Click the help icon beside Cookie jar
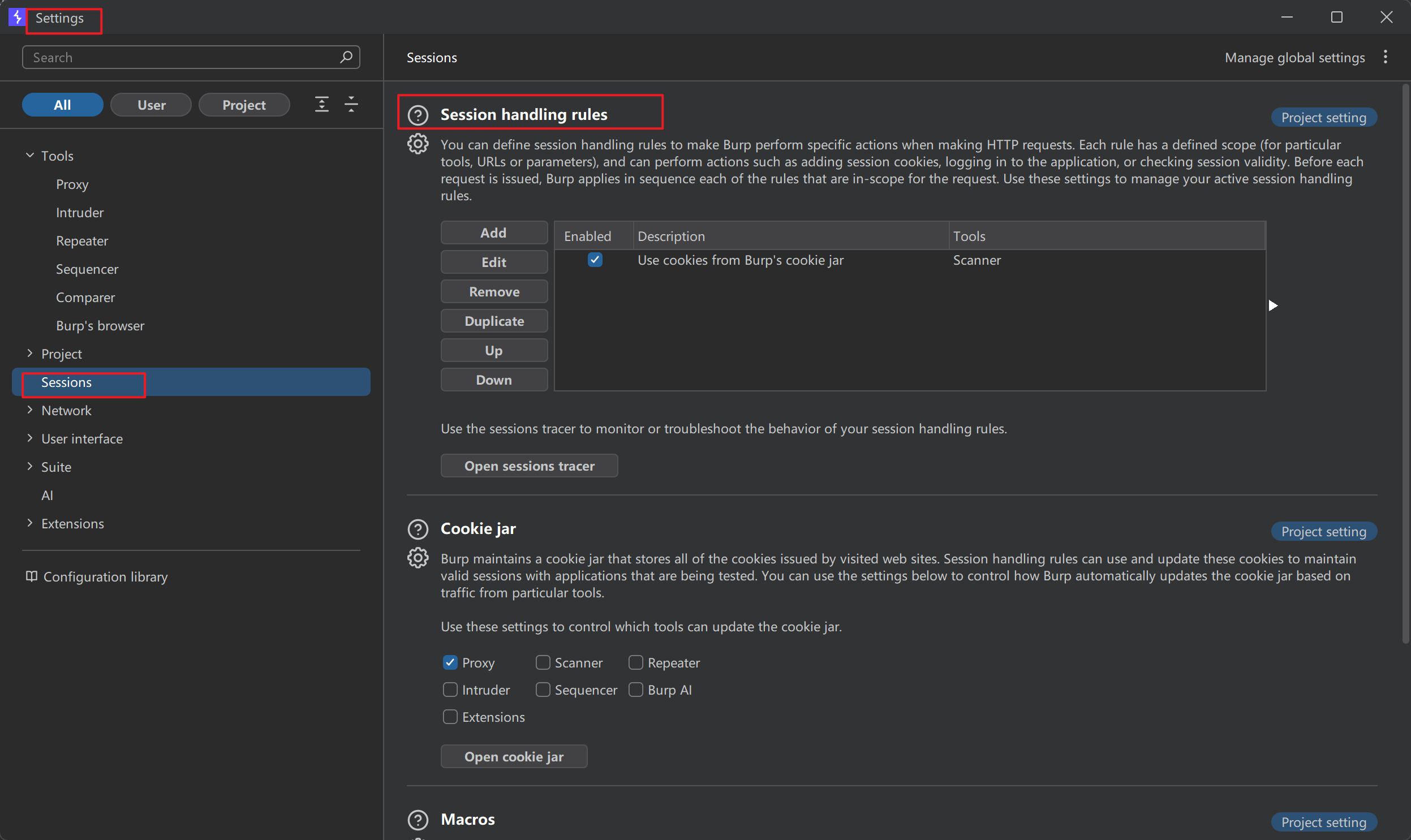The height and width of the screenshot is (840, 1411). [x=418, y=529]
